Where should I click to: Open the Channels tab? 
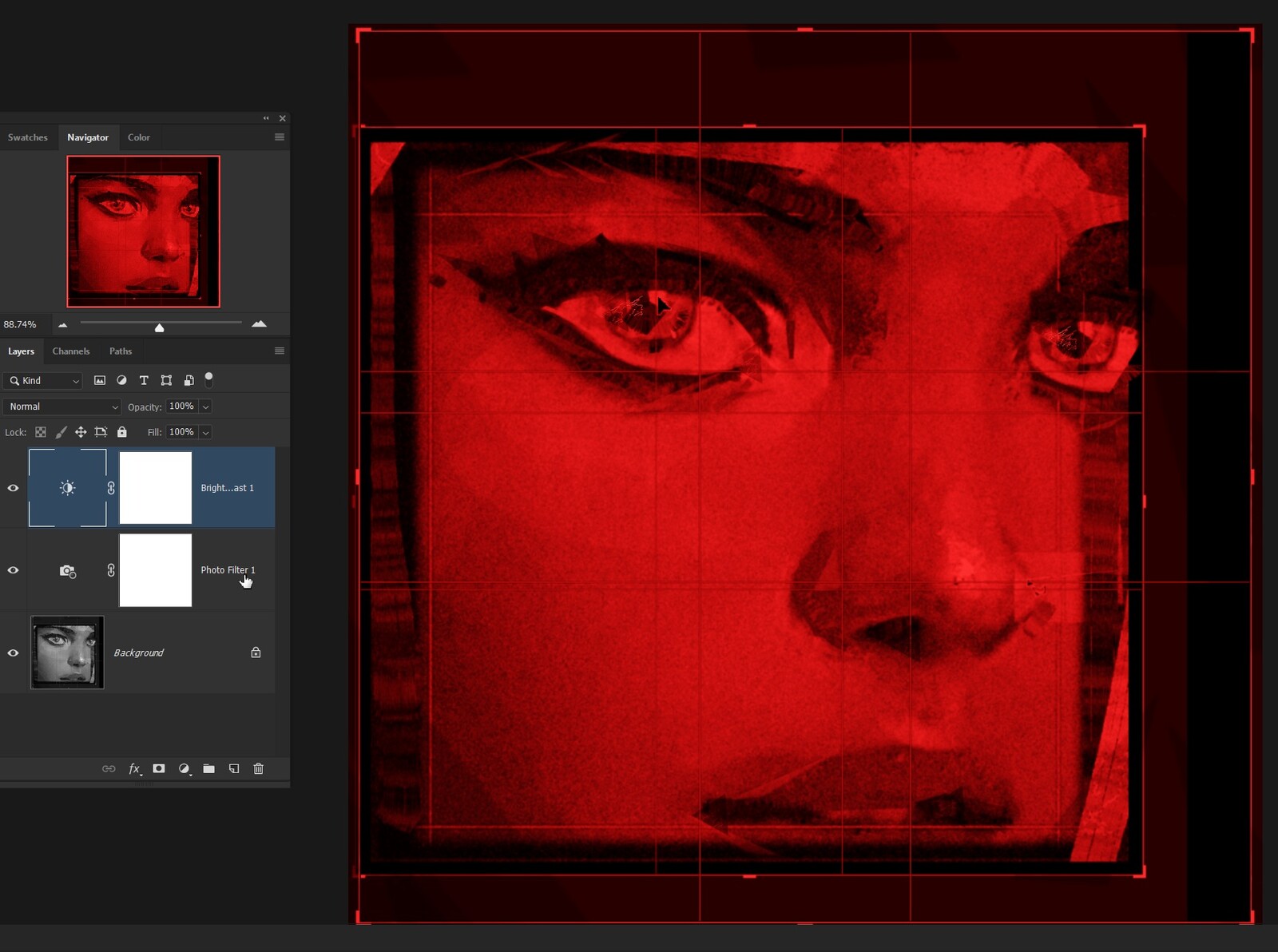coord(71,351)
